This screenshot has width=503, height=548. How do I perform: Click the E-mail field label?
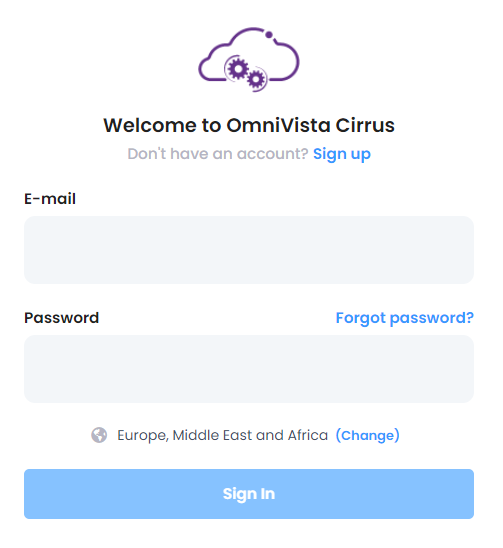(x=50, y=199)
